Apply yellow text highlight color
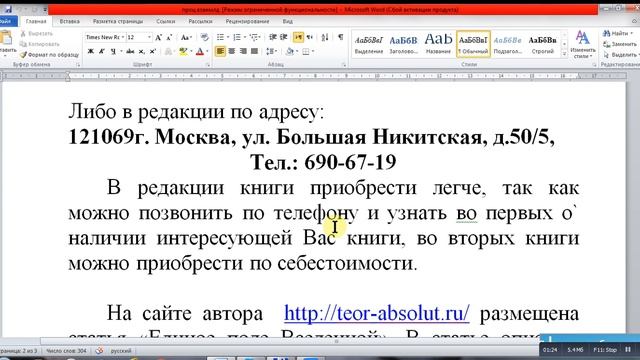This screenshot has width=640, height=360. point(183,51)
